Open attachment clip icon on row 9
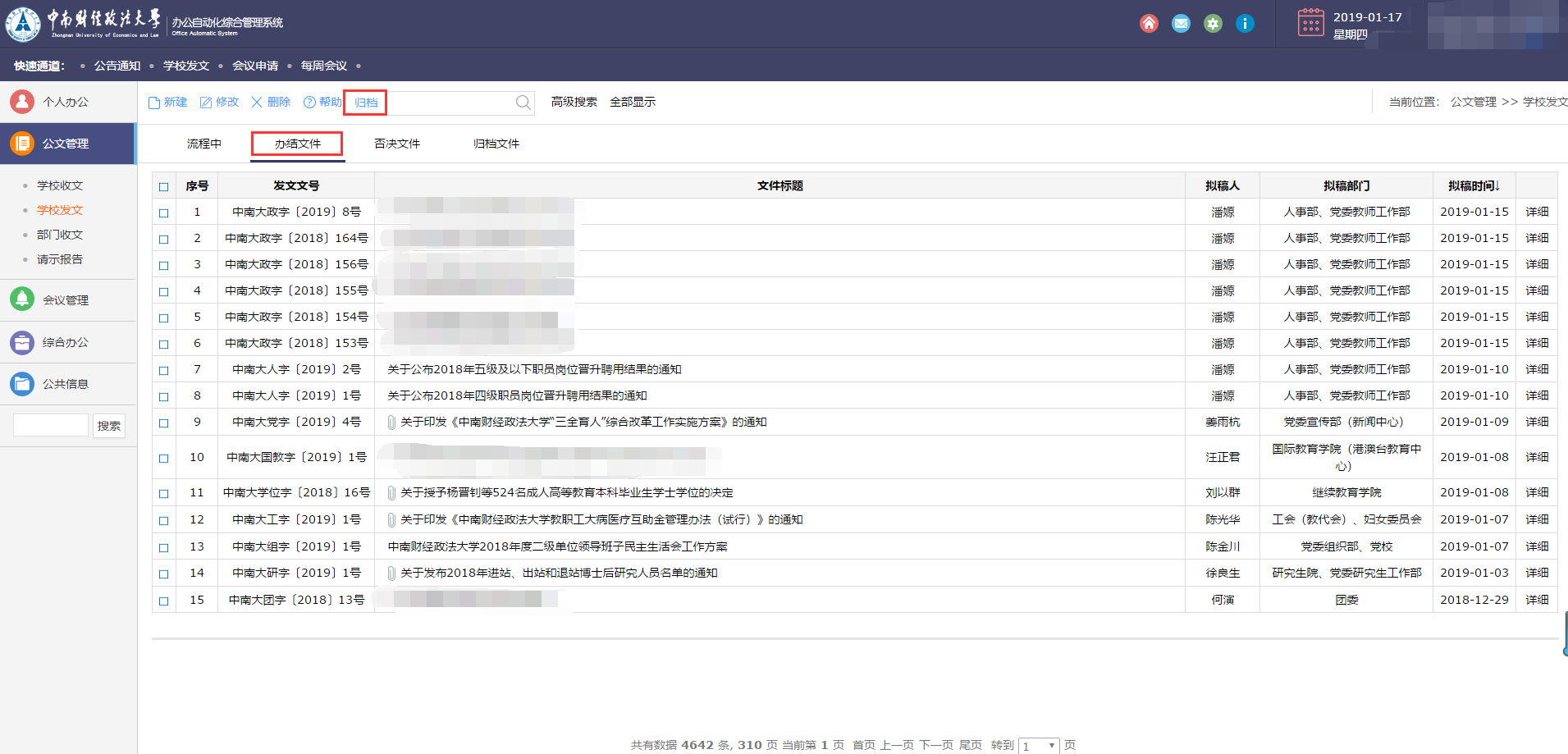This screenshot has width=1568, height=754. pyautogui.click(x=392, y=423)
